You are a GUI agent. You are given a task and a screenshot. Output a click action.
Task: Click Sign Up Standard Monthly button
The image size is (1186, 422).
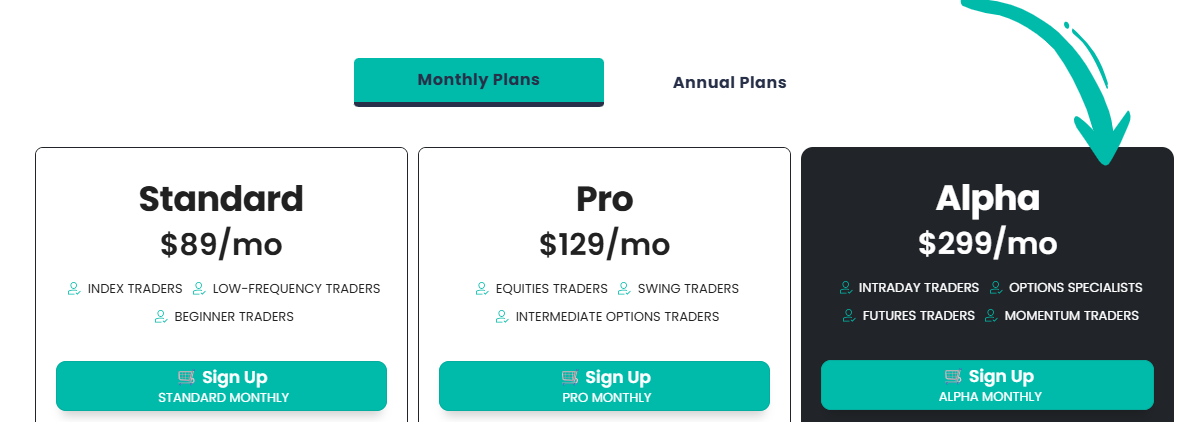tap(221, 386)
